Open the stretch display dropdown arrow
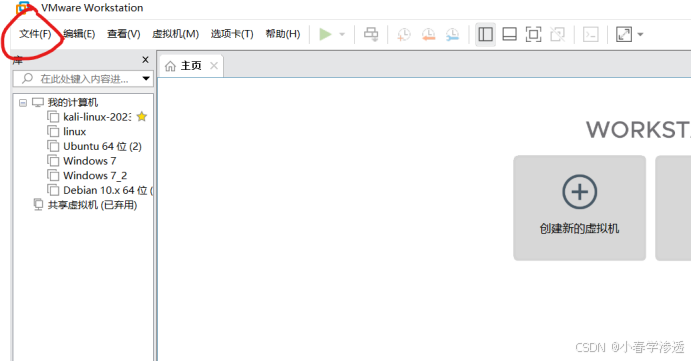692x361 pixels. [640, 34]
